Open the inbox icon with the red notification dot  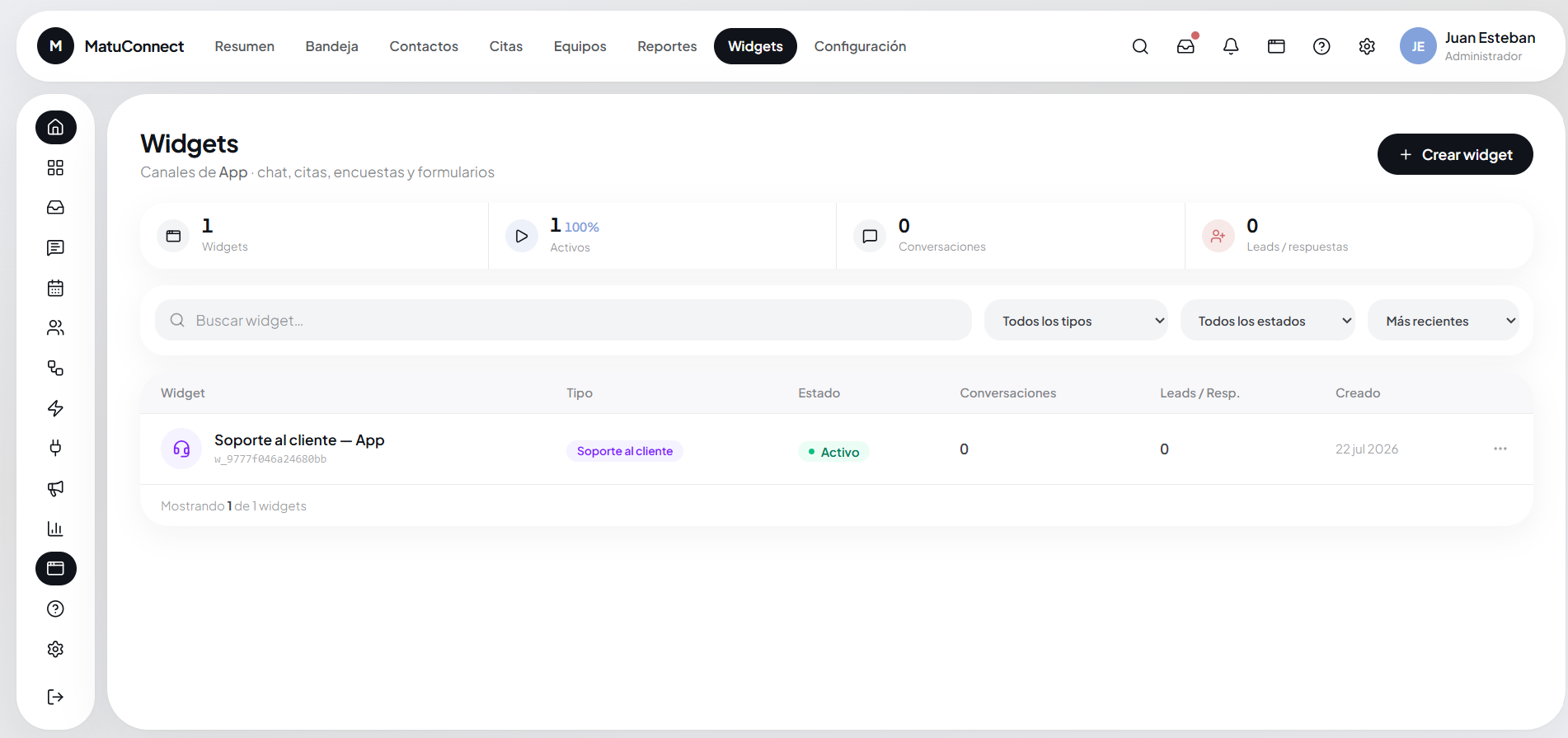click(x=1185, y=46)
